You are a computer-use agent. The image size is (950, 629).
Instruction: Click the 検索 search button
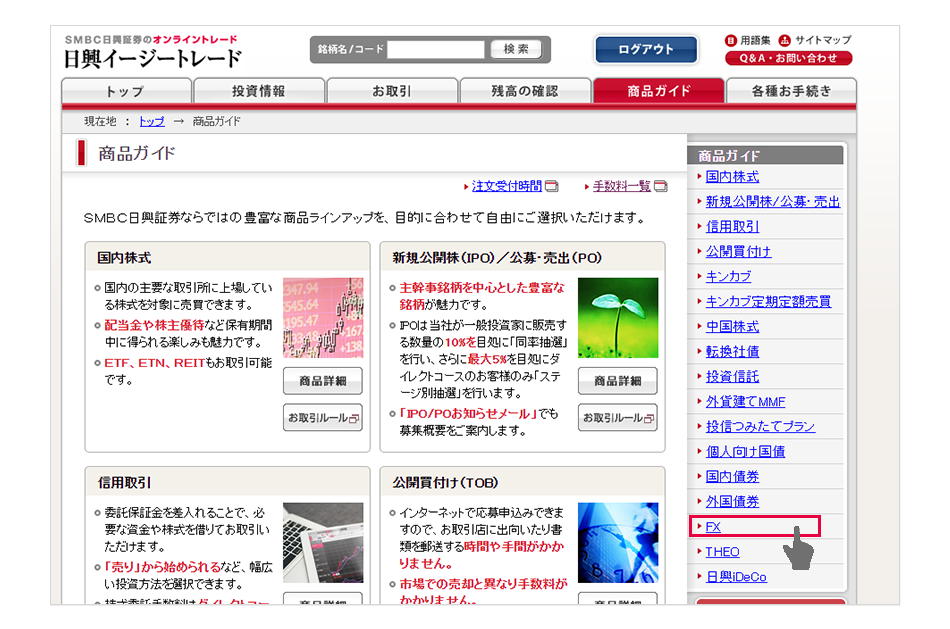(x=516, y=49)
